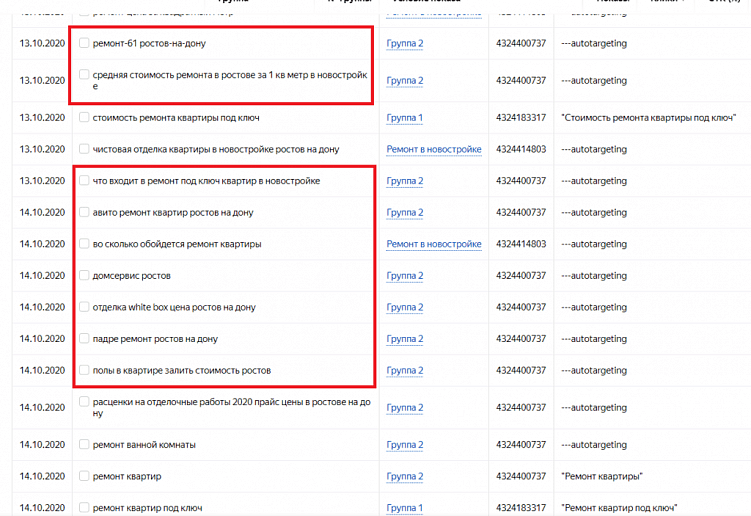Screen dimensions: 751x516
Task: Open Группа 2 link for авито ремонт row
Action: coord(405,213)
